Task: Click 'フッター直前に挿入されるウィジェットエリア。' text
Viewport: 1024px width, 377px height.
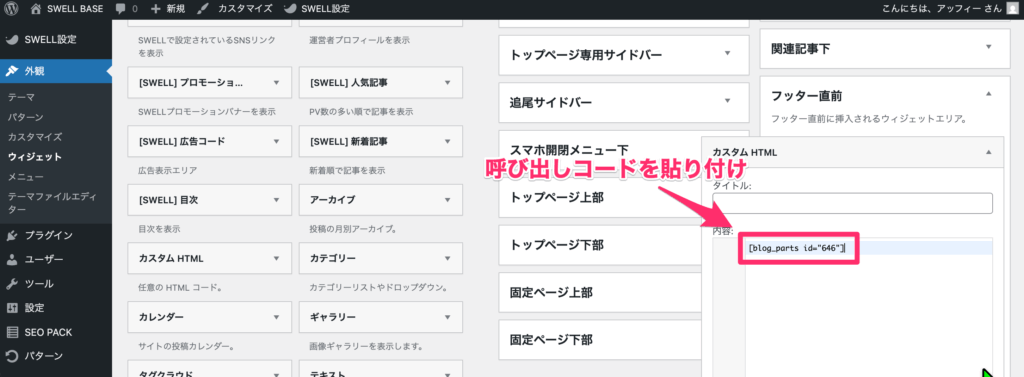Action: pyautogui.click(x=868, y=120)
